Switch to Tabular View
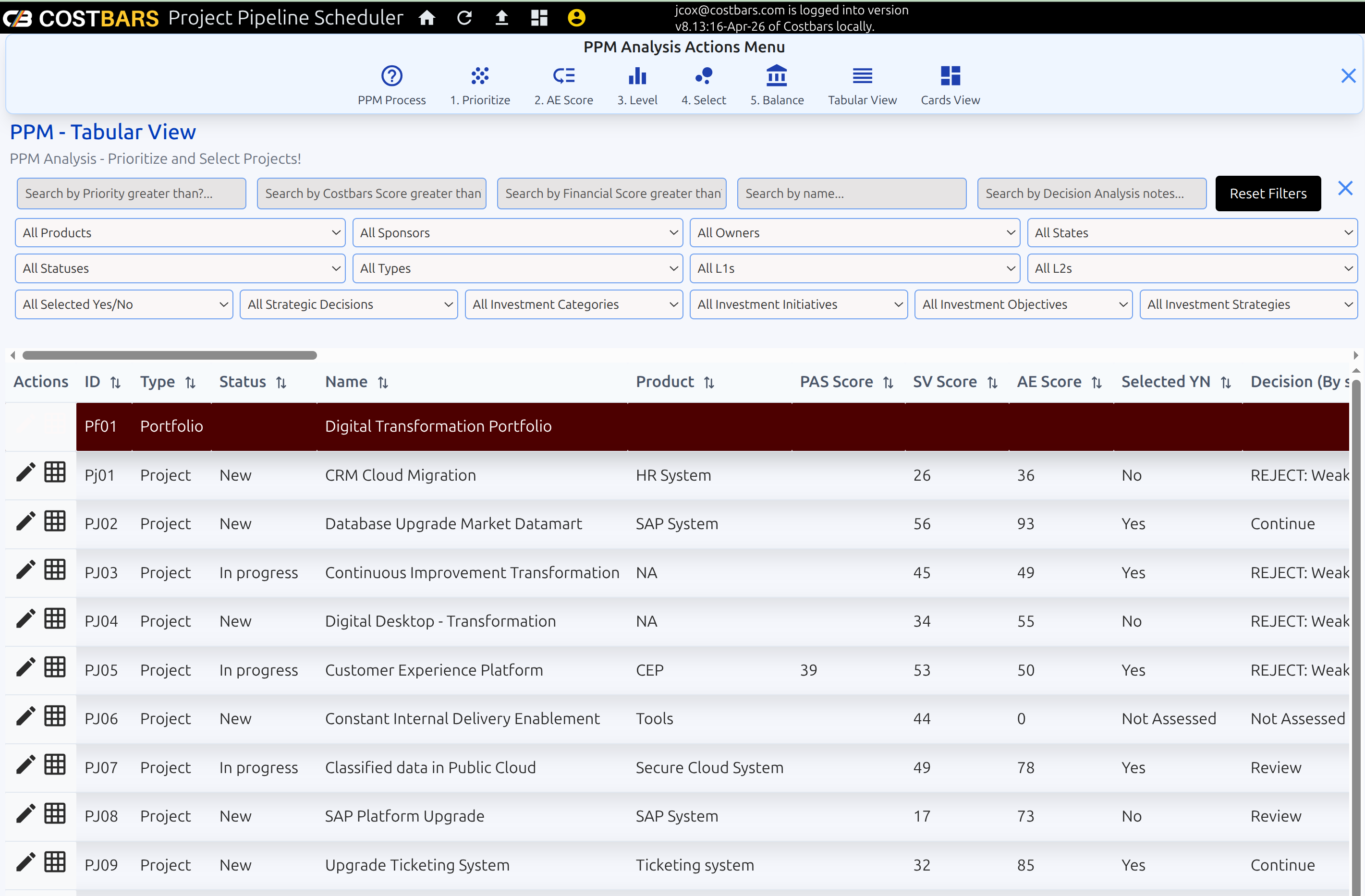This screenshot has height=896, width=1365. 862,85
